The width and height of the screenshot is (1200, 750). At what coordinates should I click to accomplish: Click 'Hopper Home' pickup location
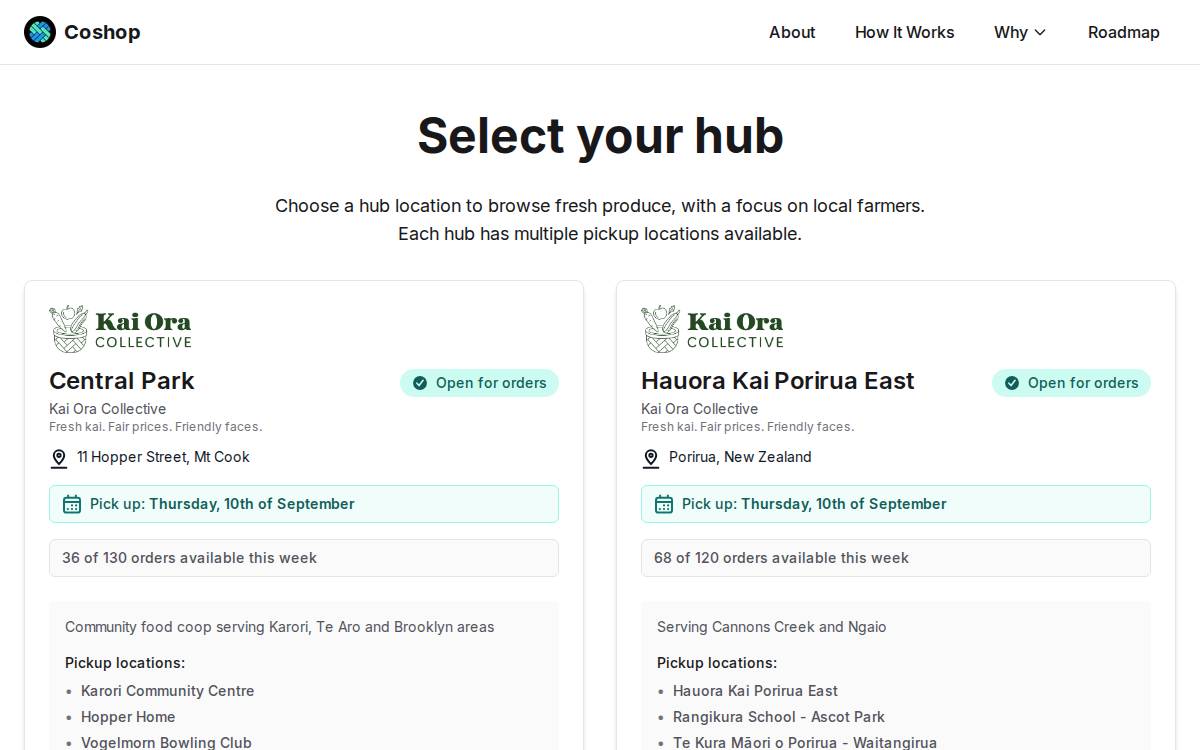128,717
